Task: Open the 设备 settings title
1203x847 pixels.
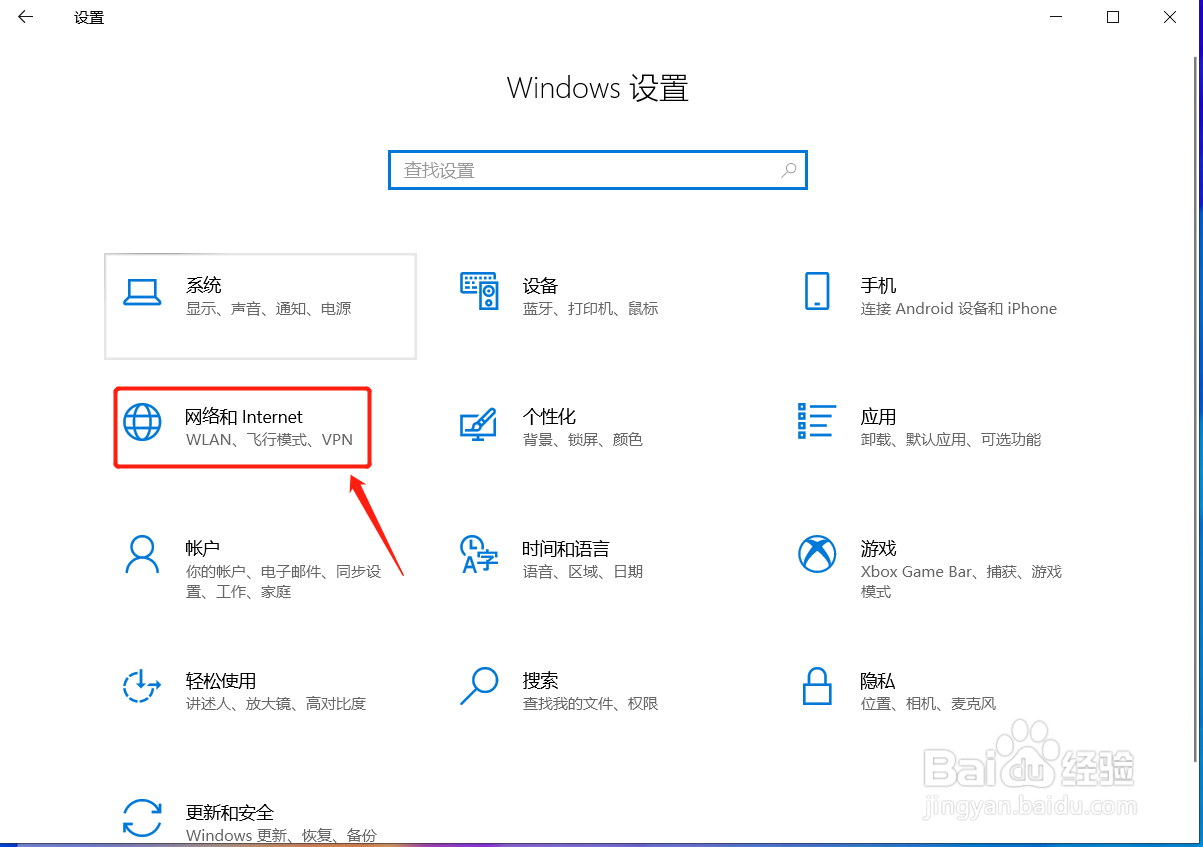Action: click(540, 285)
